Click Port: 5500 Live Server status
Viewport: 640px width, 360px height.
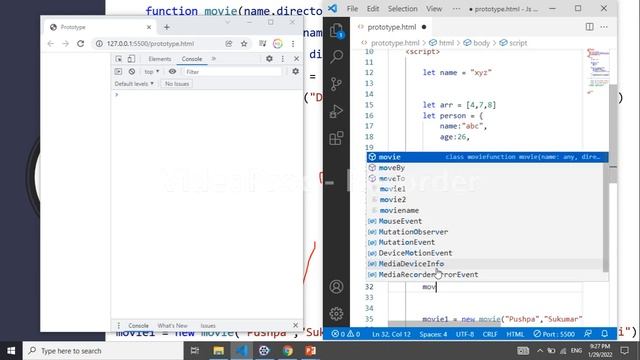point(554,334)
